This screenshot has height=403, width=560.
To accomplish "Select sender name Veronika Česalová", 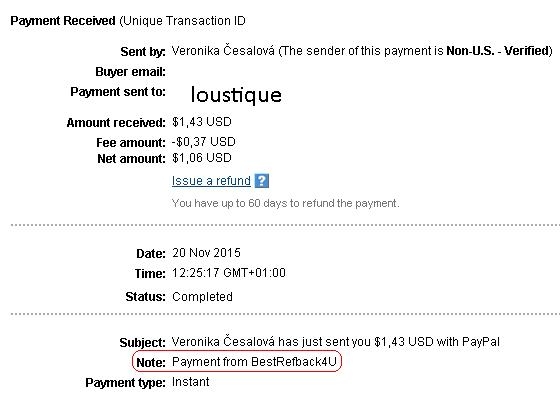I will [x=223, y=51].
